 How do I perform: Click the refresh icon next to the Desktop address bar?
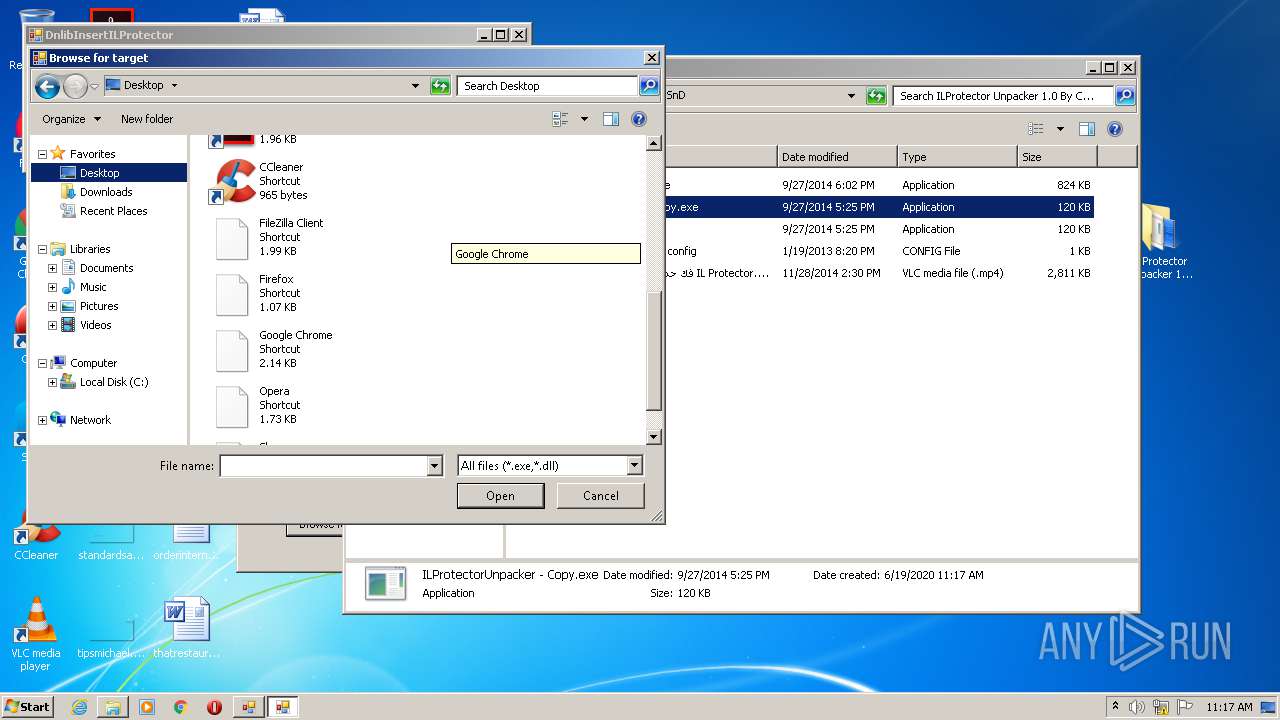click(440, 86)
